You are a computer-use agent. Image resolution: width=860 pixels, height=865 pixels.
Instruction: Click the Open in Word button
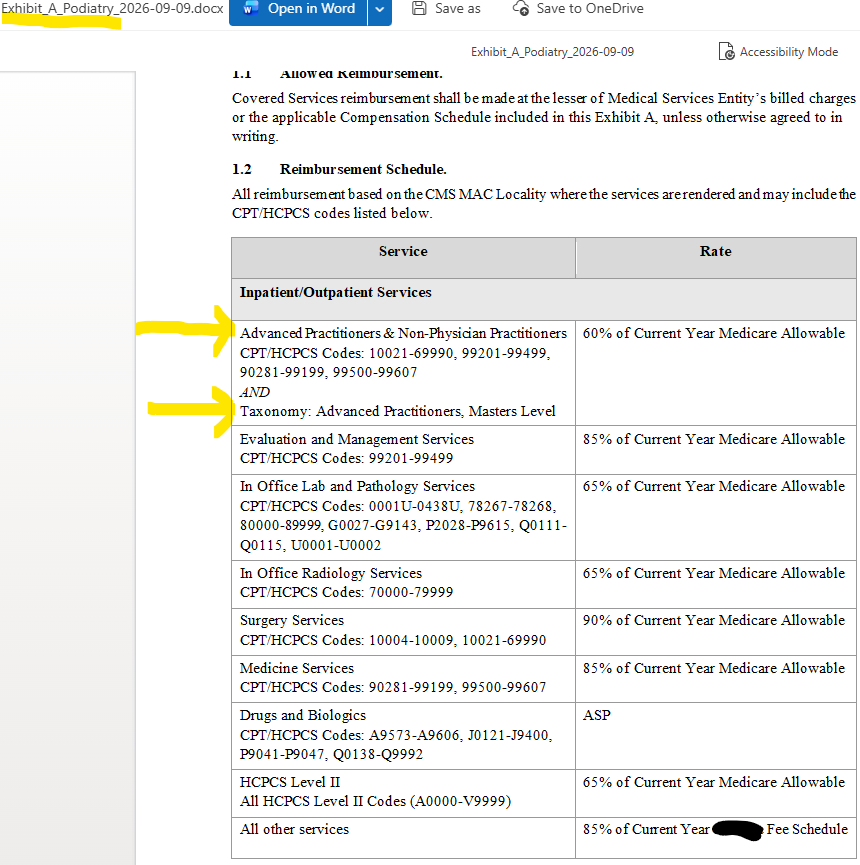coord(298,9)
